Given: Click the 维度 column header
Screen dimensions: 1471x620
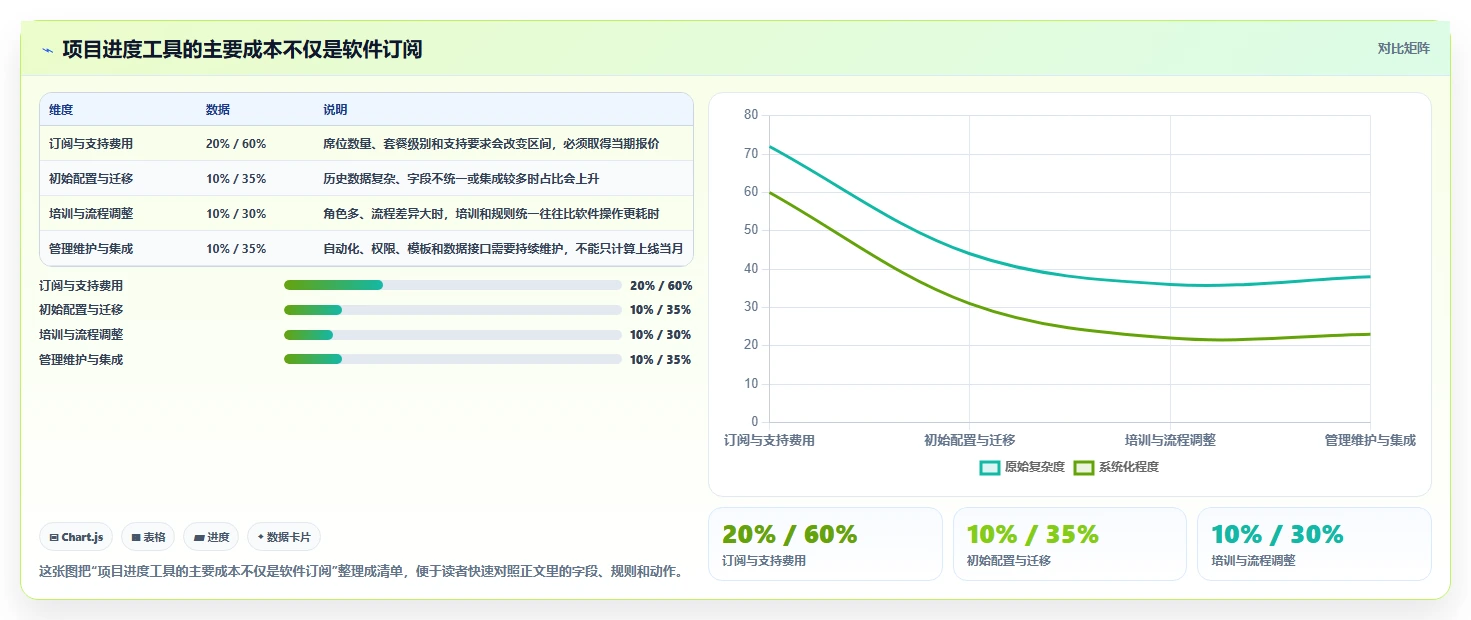Looking at the screenshot, I should click(61, 110).
